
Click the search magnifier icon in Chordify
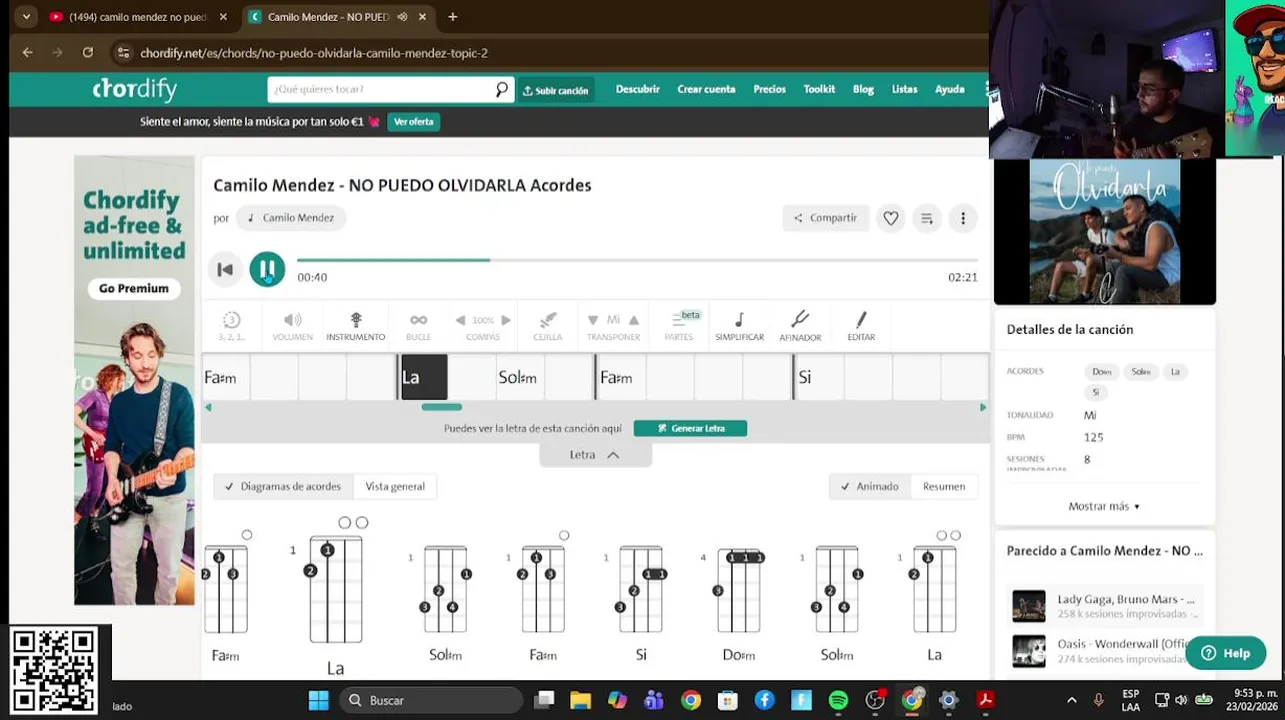point(501,89)
